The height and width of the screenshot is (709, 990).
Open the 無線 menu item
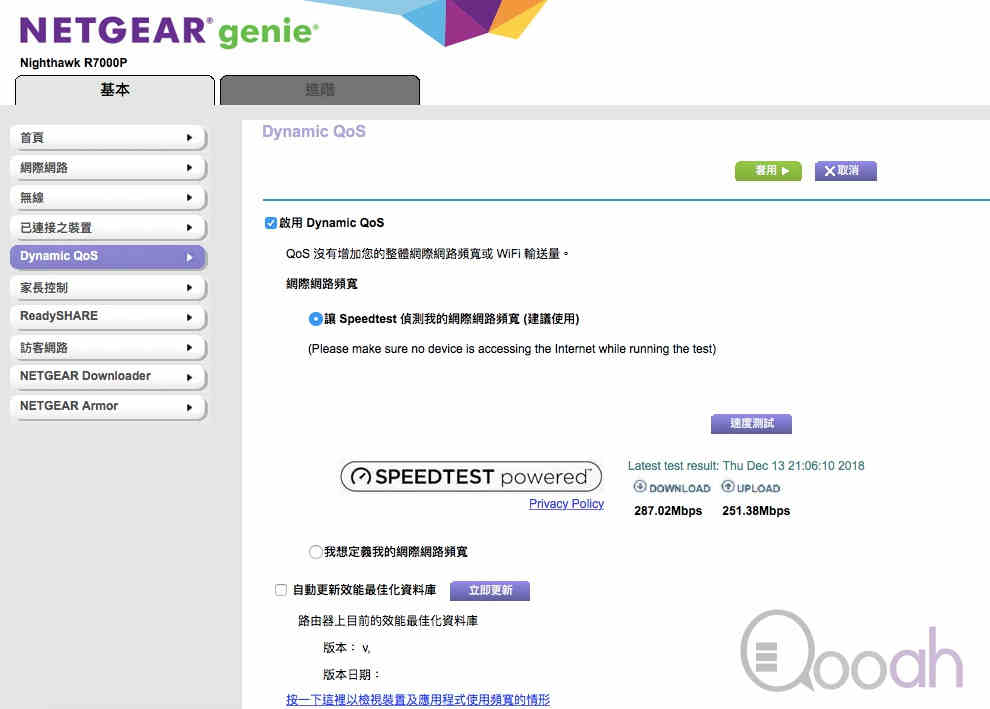pos(108,198)
